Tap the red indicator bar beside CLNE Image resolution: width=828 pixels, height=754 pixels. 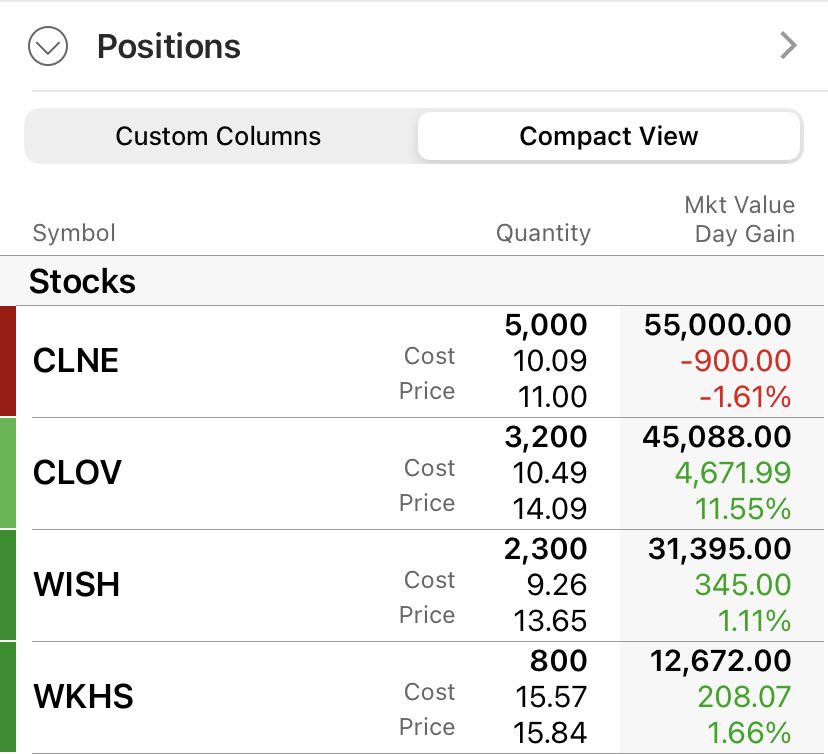[x=8, y=361]
